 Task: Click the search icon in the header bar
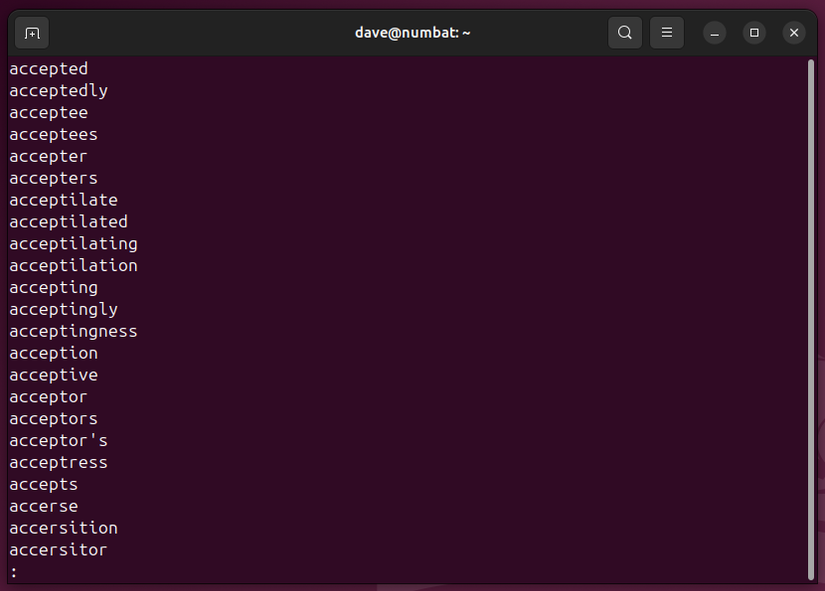pyautogui.click(x=624, y=32)
